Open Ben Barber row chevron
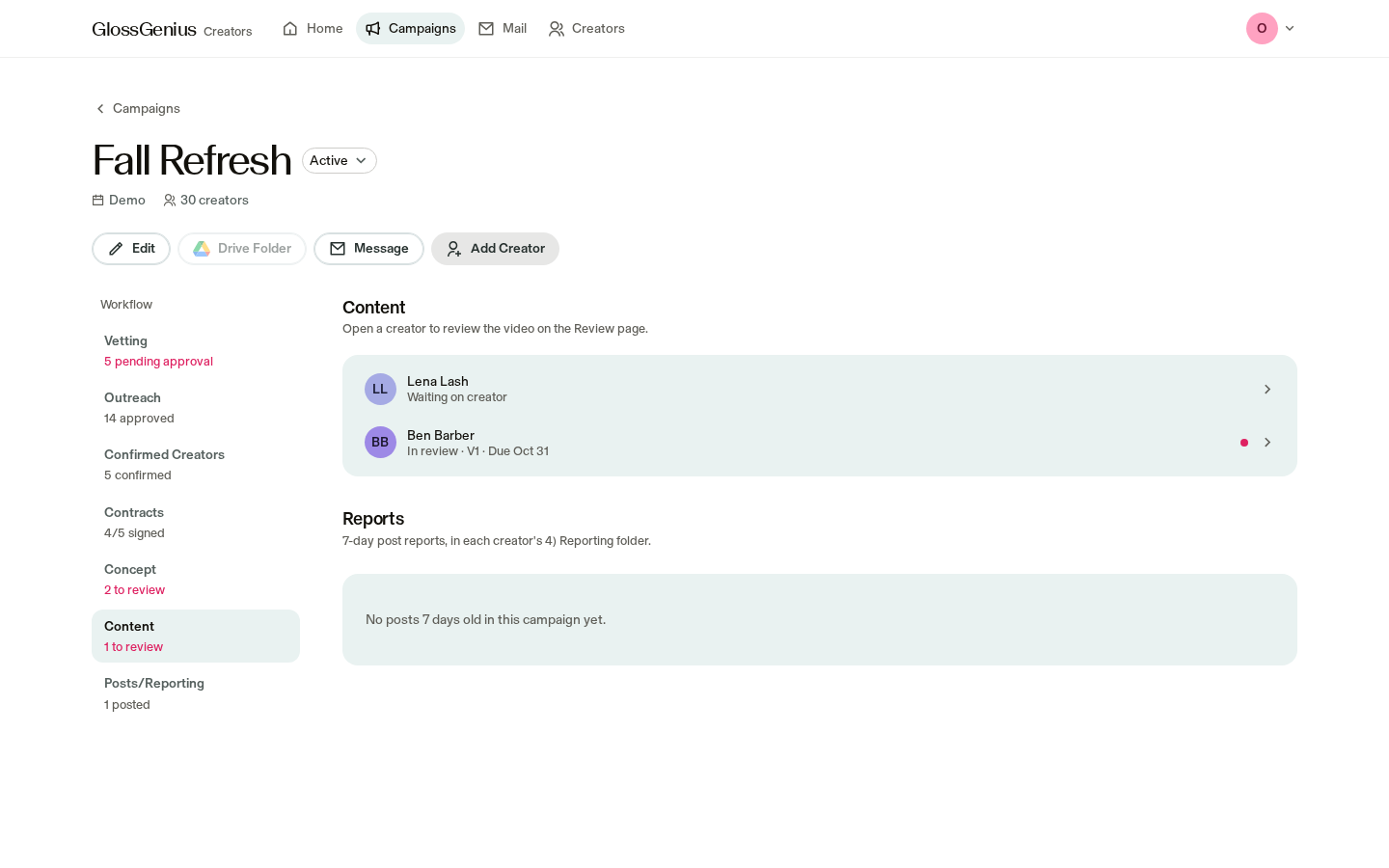Viewport: 1389px width, 868px height. (1267, 443)
